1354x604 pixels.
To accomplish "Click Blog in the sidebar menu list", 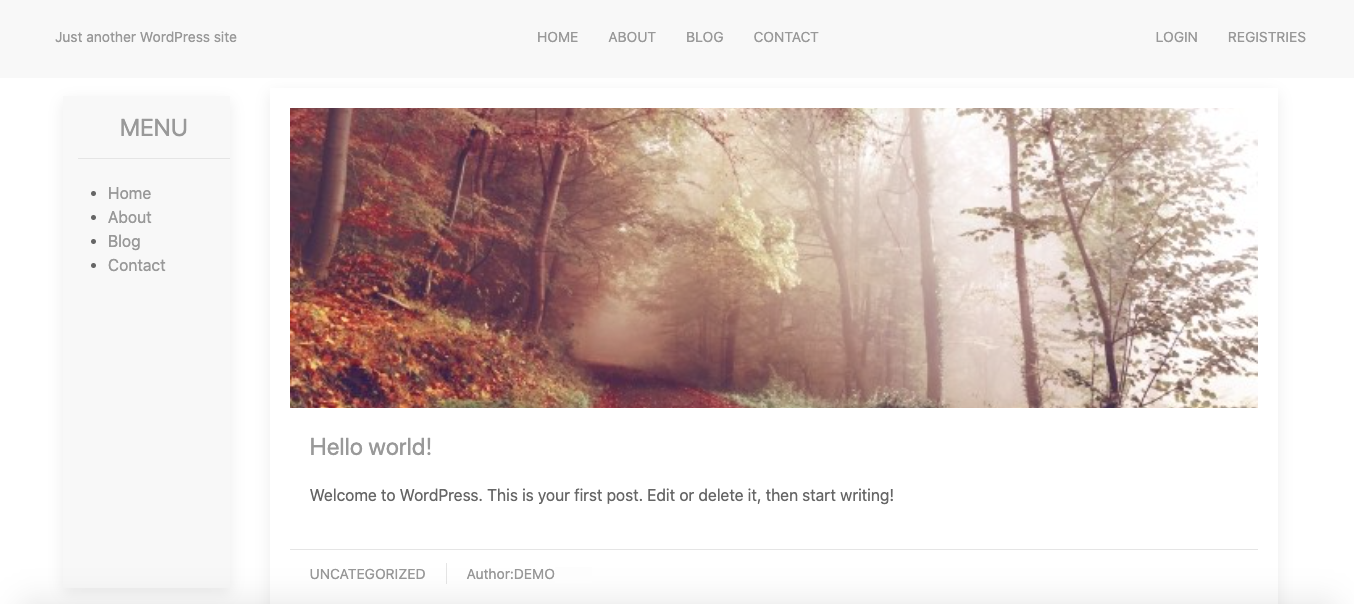I will pyautogui.click(x=124, y=241).
